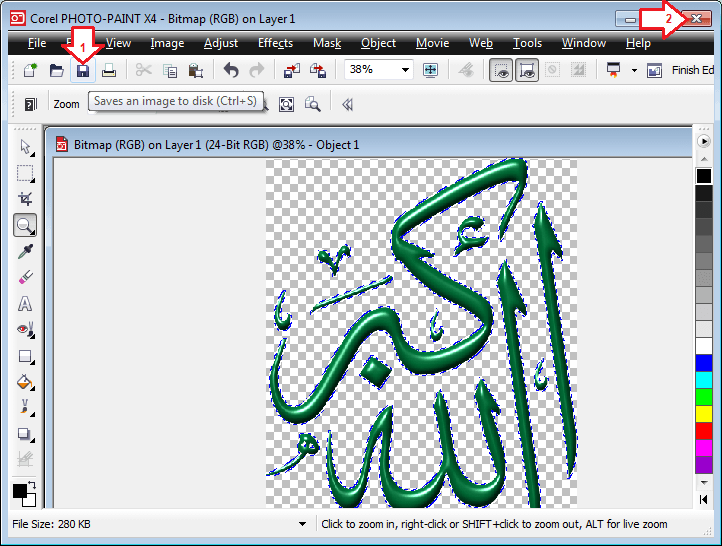
Task: Click the Undo arrow icon
Action: 231,70
